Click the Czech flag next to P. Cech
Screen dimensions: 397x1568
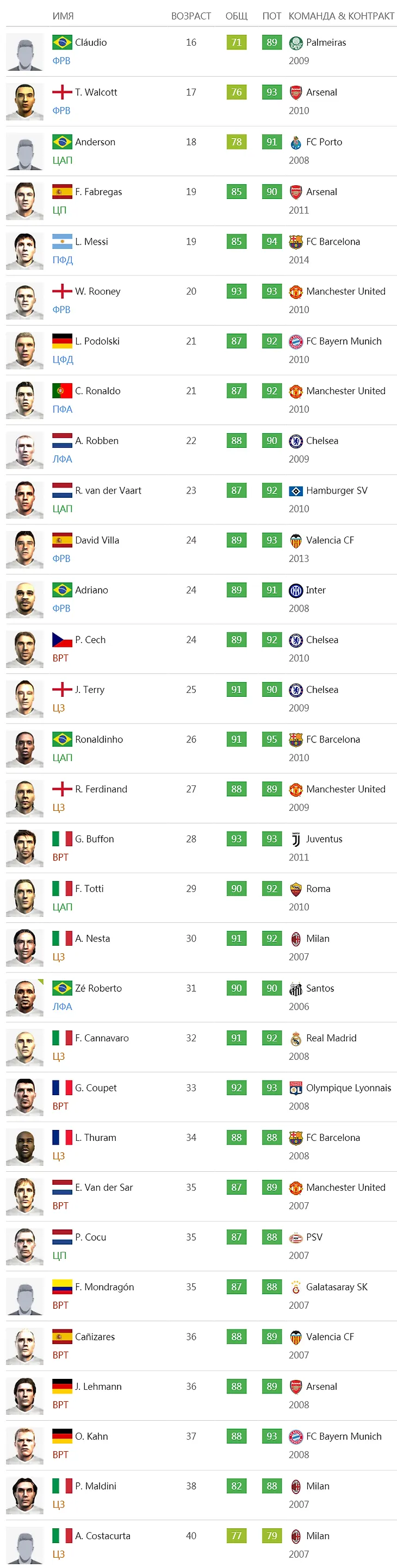coord(62,639)
